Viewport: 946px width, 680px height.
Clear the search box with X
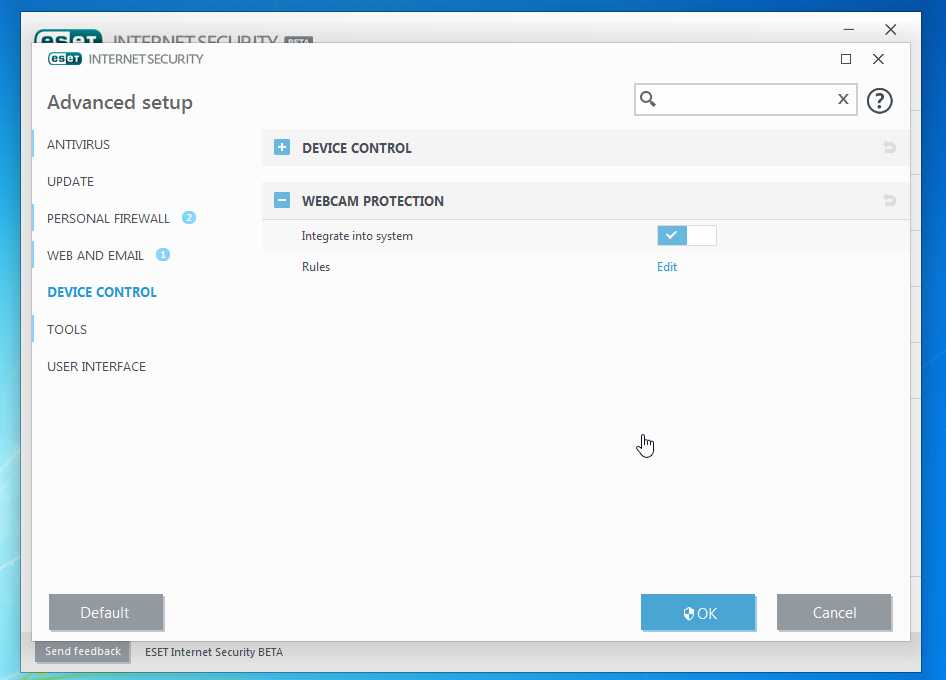coord(843,99)
